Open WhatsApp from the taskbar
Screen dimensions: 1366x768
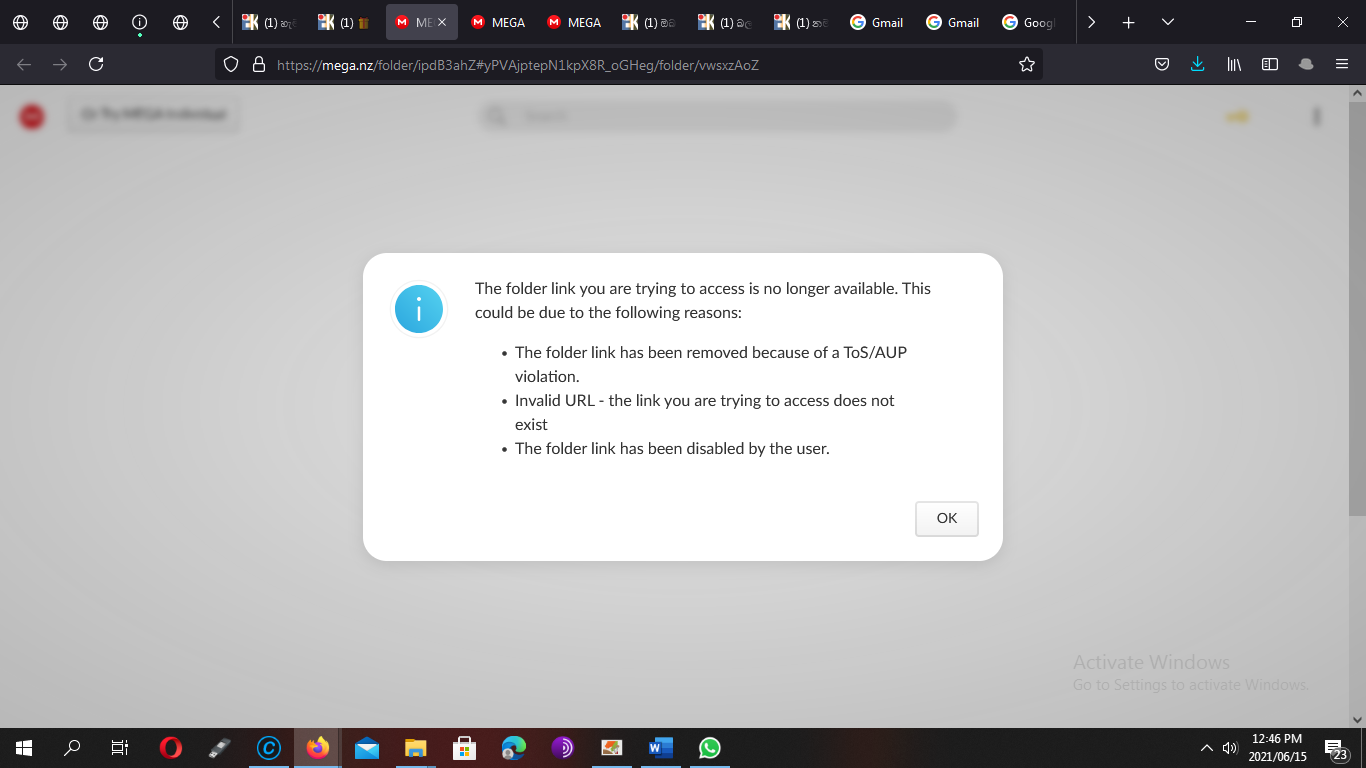[710, 747]
